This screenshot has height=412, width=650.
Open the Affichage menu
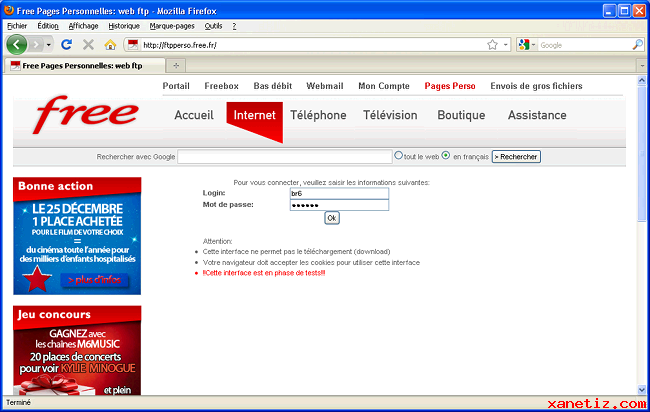pos(83,26)
